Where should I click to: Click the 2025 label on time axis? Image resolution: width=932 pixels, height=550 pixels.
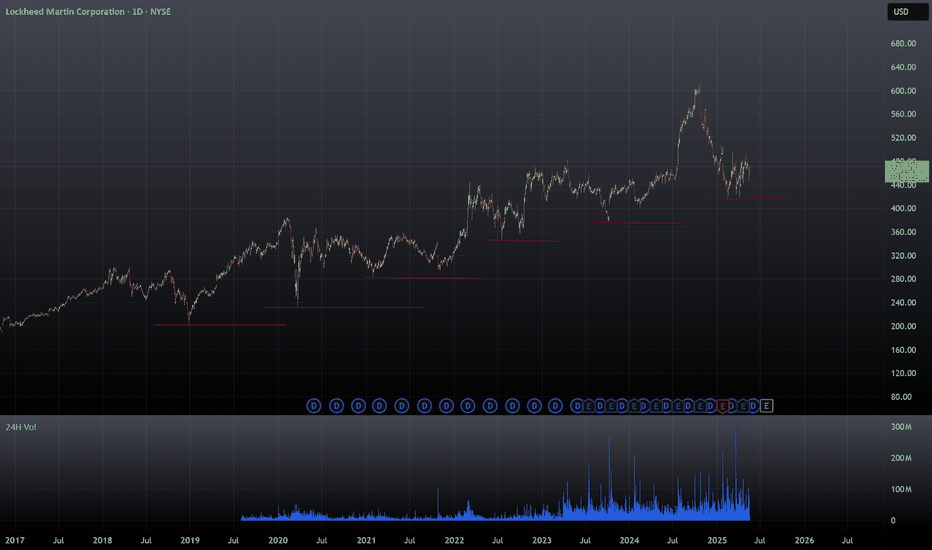(x=717, y=540)
